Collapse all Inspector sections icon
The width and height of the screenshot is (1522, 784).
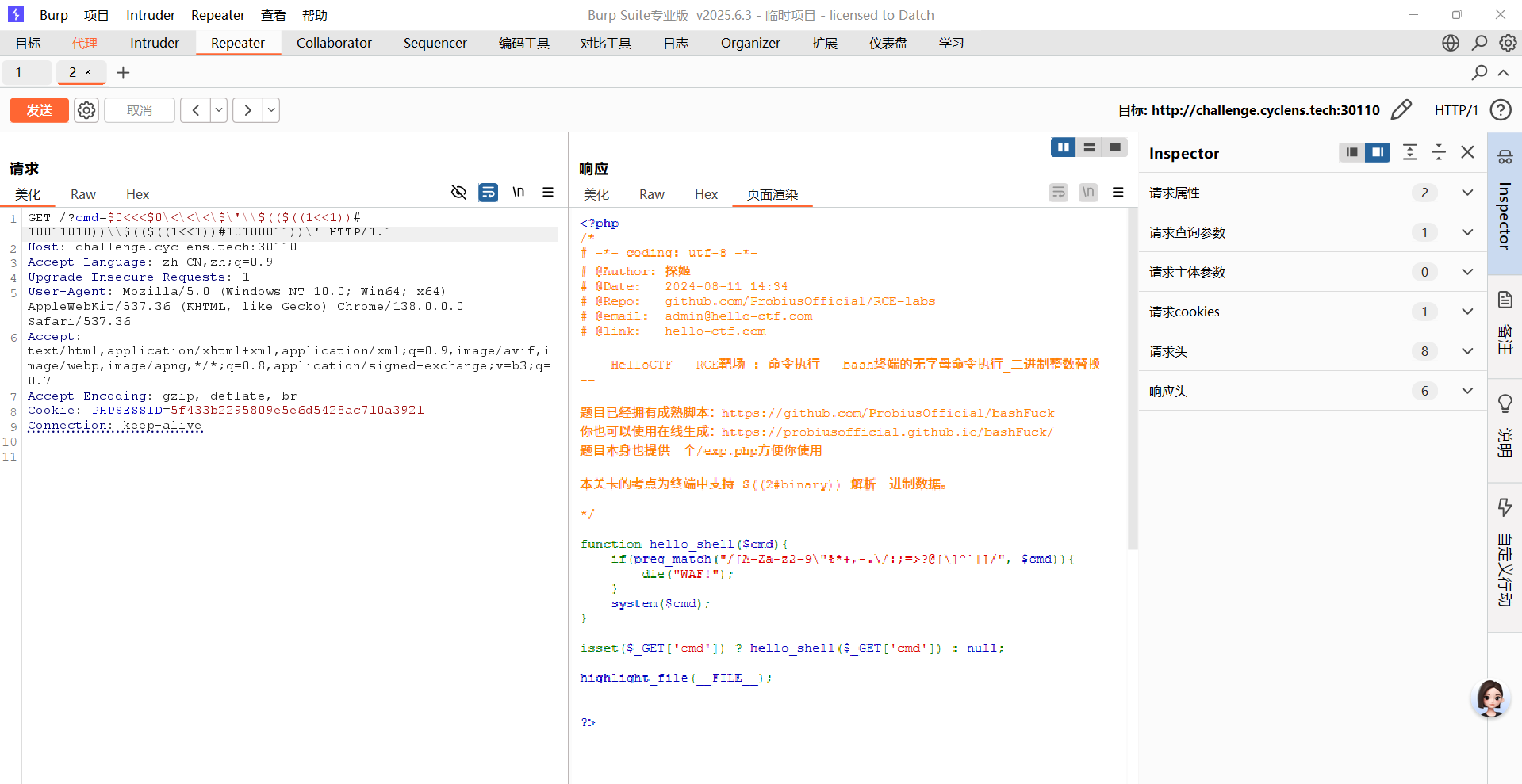click(x=1439, y=152)
